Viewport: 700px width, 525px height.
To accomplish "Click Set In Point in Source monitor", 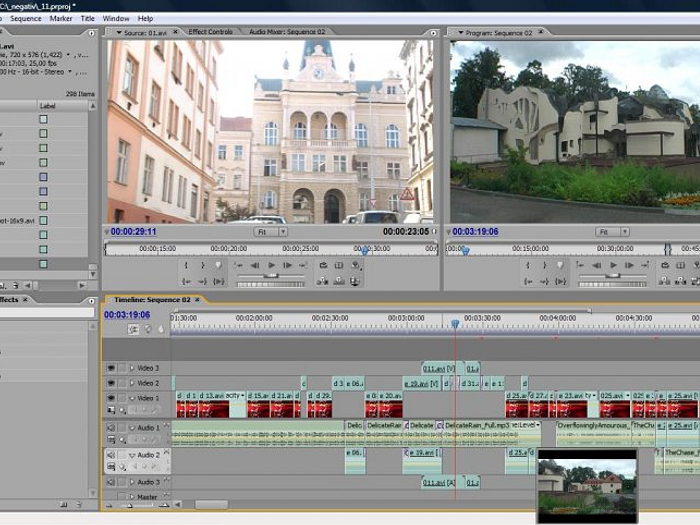I will pos(187,266).
